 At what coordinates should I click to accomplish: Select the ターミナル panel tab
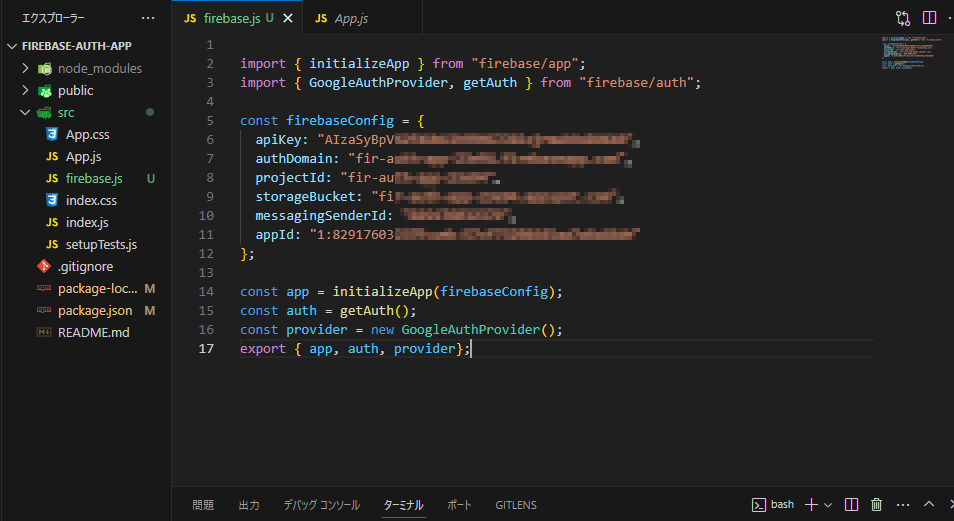[x=403, y=505]
